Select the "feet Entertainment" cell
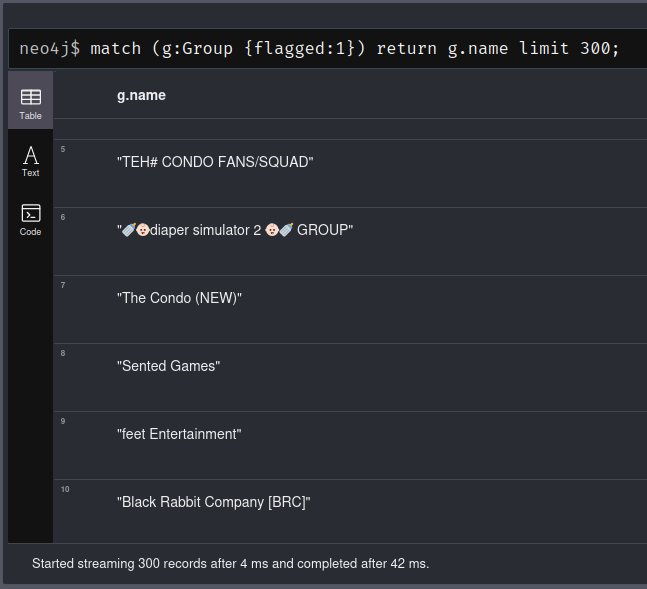 [x=179, y=434]
